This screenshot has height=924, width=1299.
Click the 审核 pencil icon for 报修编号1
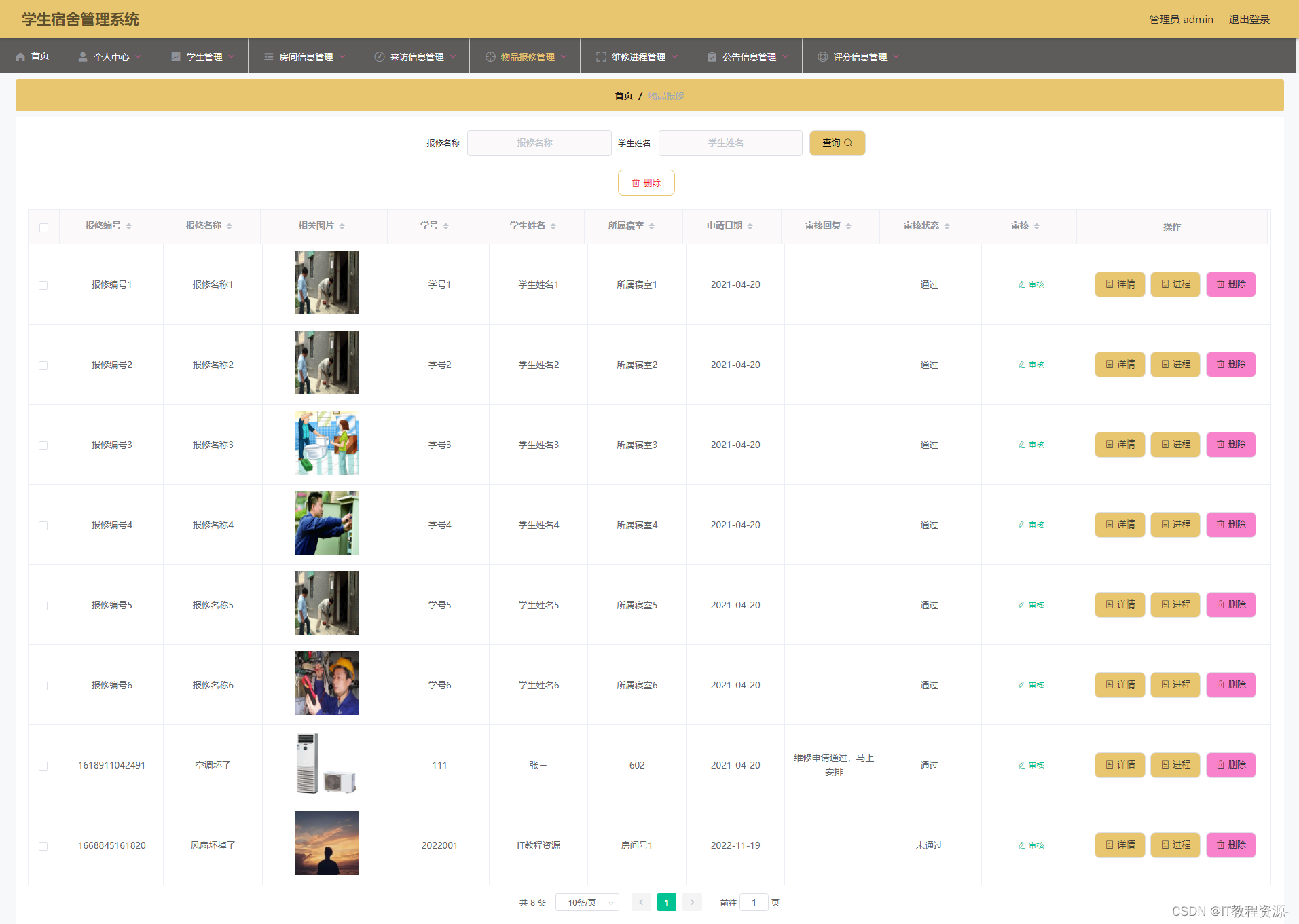click(x=1021, y=284)
